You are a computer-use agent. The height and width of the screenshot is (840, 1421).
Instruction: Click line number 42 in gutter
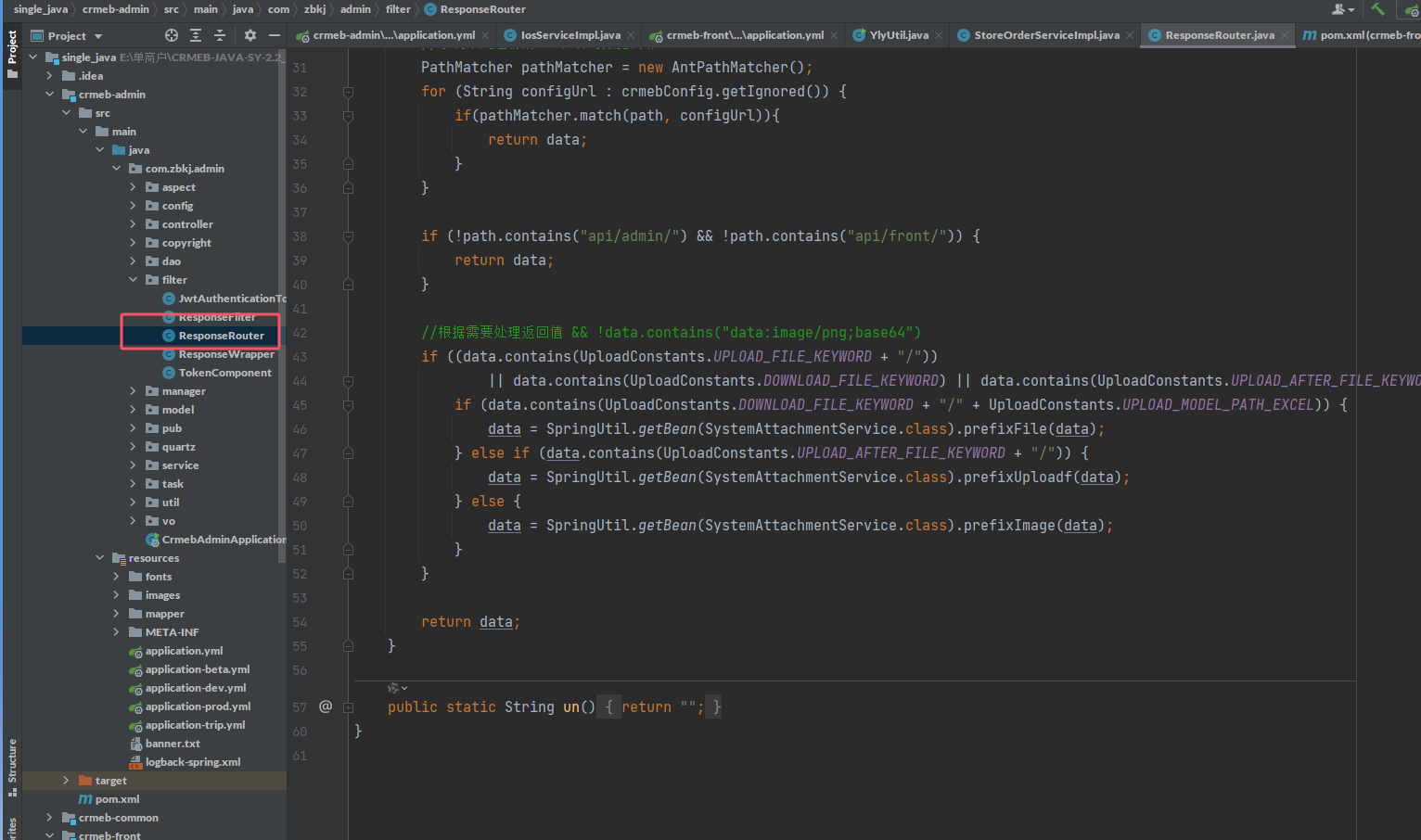[300, 333]
